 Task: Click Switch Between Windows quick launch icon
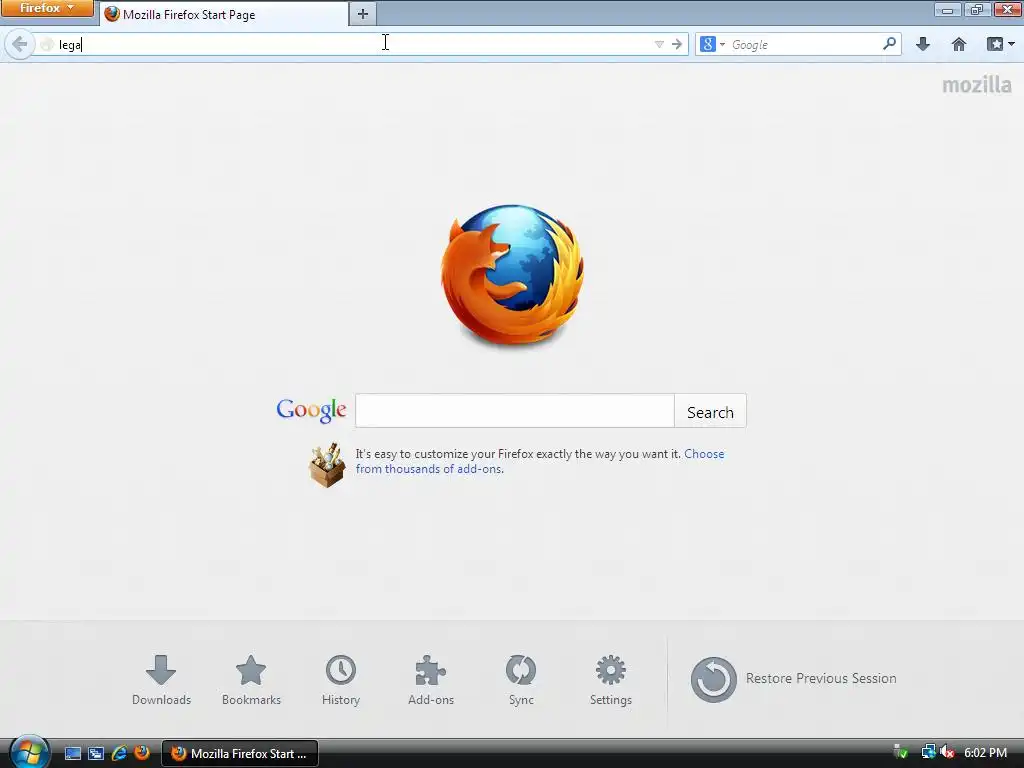click(x=96, y=754)
